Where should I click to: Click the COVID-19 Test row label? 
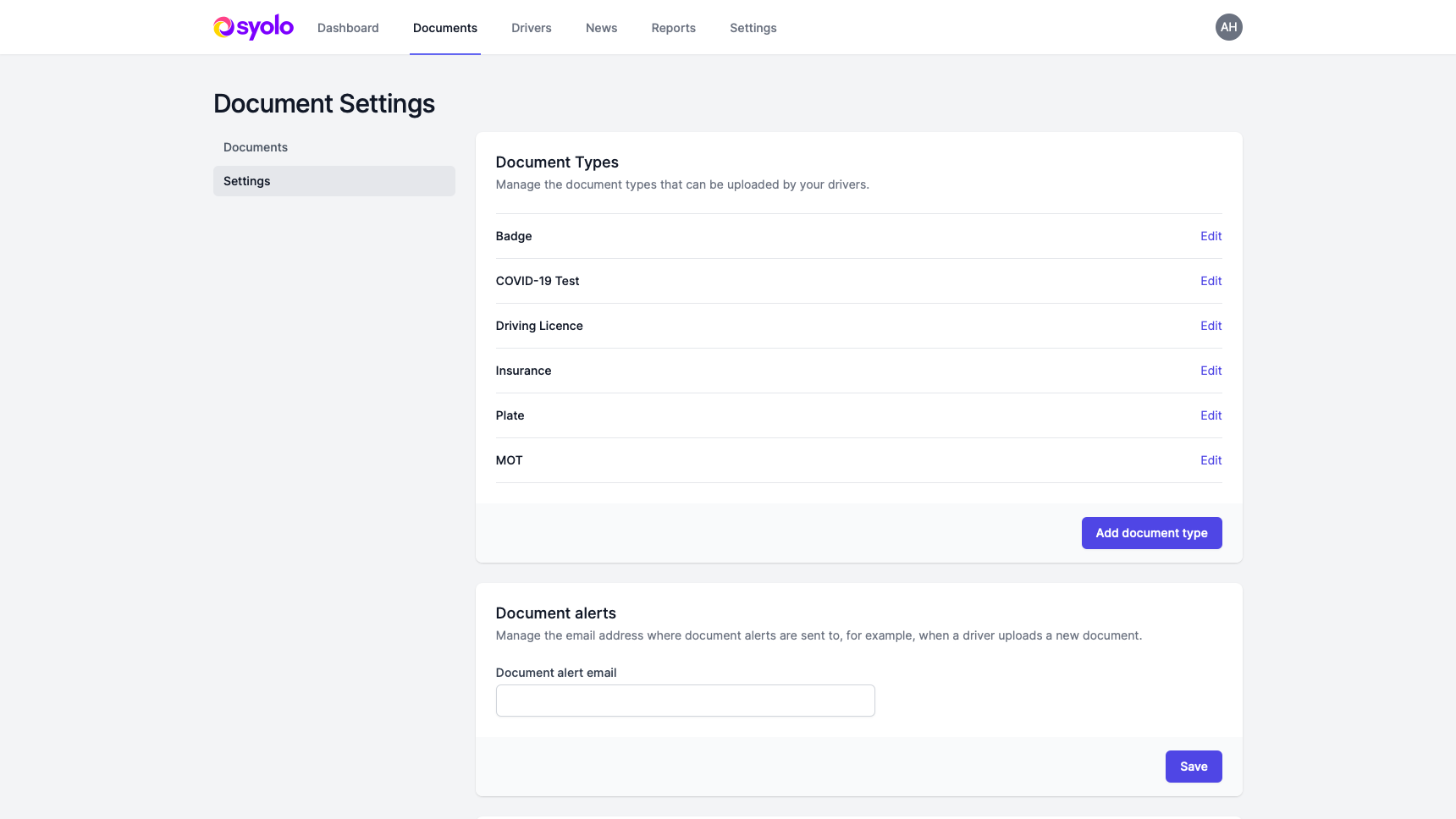538,281
